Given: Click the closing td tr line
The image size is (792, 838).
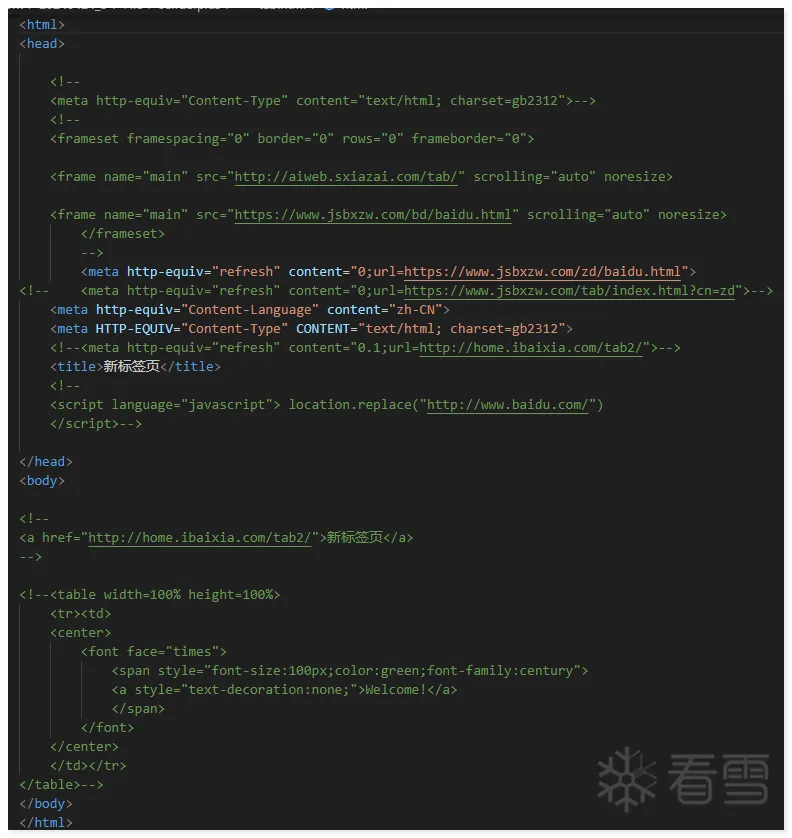Looking at the screenshot, I should pos(88,766).
